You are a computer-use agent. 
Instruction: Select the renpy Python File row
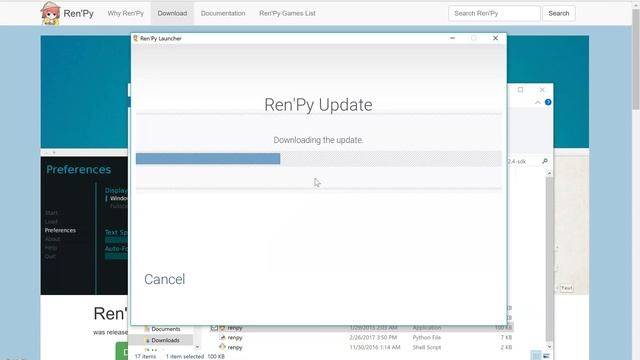click(x=361, y=338)
